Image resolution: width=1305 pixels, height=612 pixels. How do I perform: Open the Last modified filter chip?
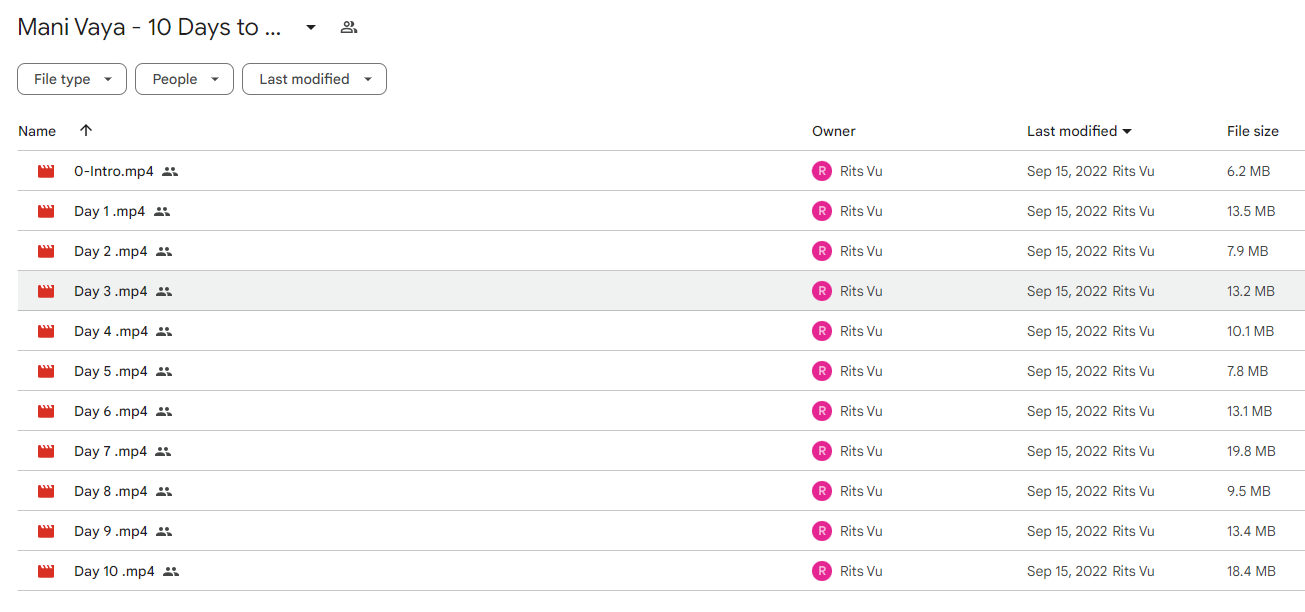click(x=314, y=79)
